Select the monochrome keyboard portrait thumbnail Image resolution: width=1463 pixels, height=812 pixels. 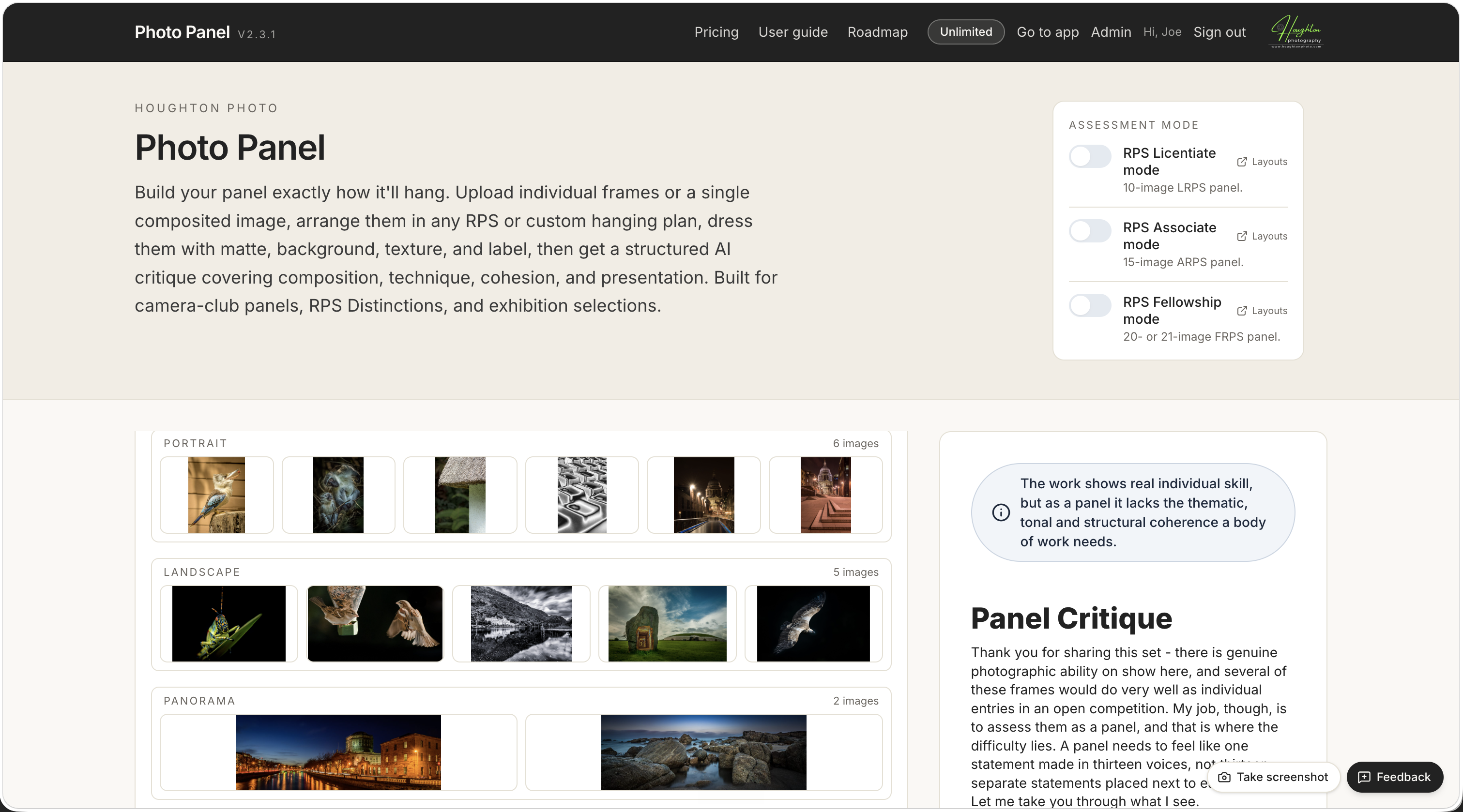pos(581,495)
